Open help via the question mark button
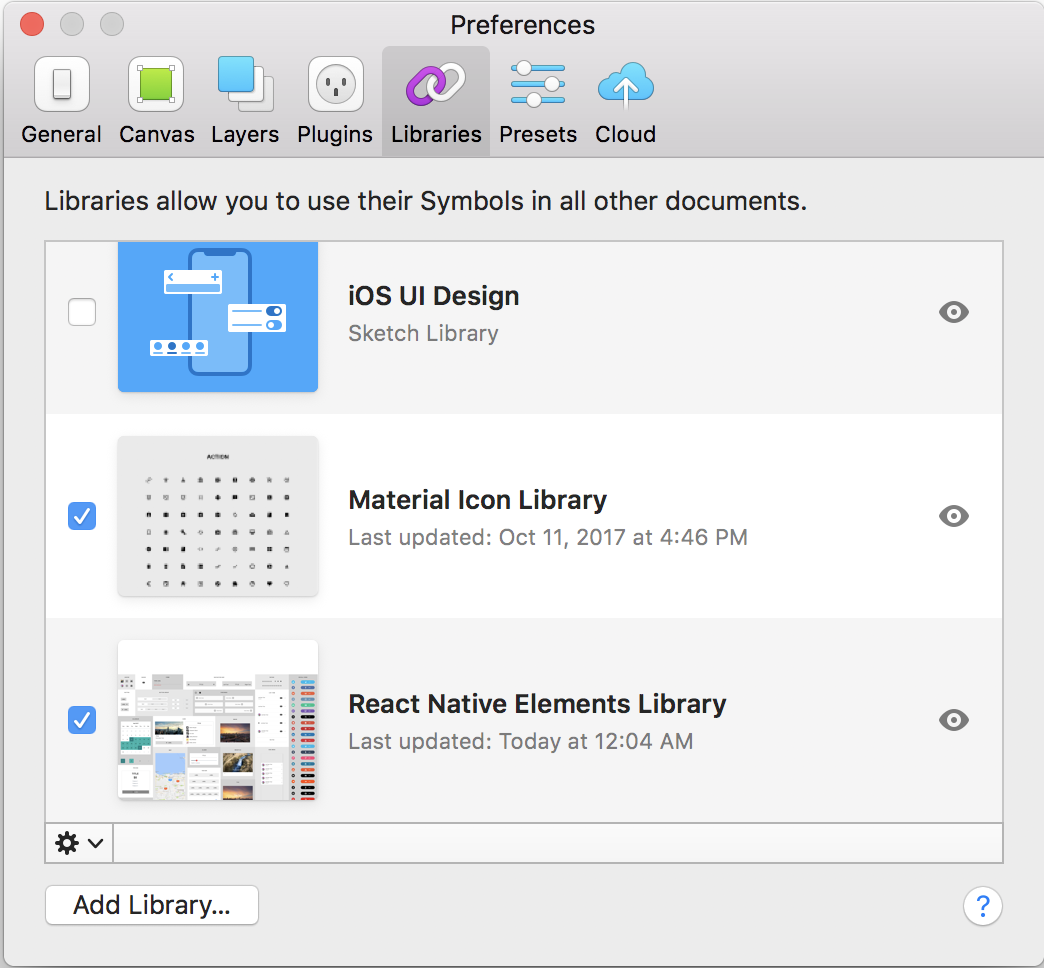Screen dimensions: 1044x968 click(x=983, y=906)
